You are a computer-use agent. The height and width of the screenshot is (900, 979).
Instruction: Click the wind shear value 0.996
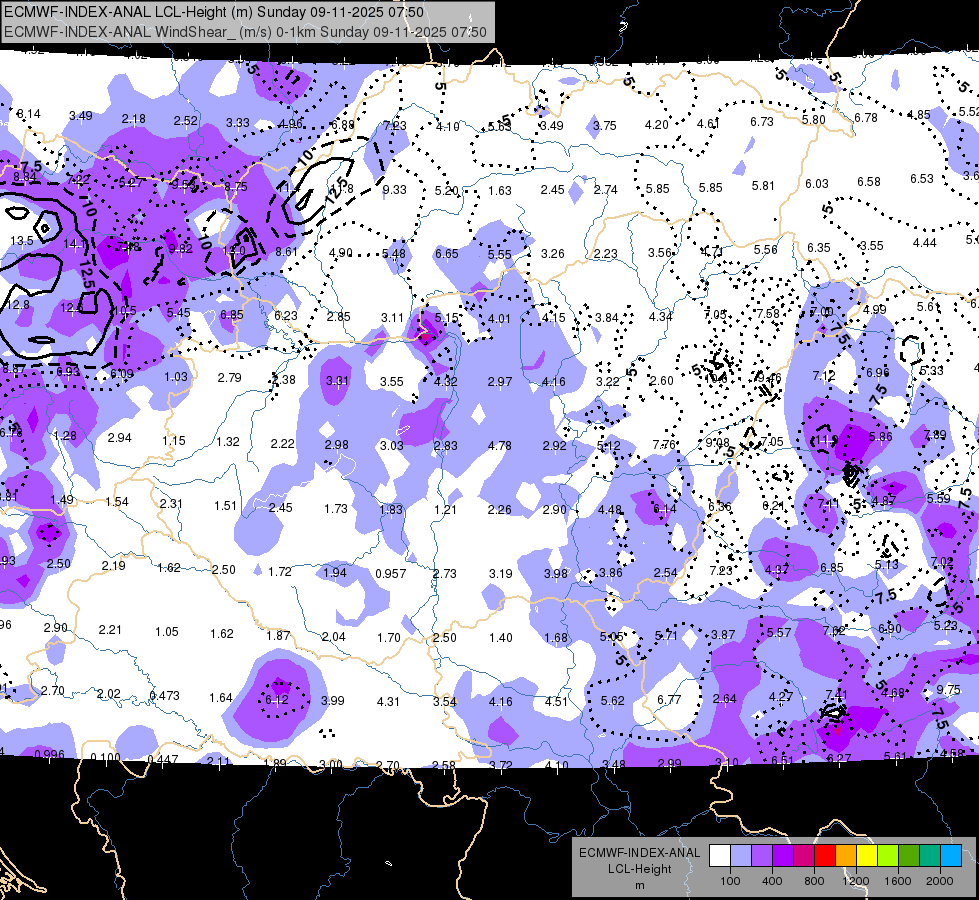pos(49,754)
